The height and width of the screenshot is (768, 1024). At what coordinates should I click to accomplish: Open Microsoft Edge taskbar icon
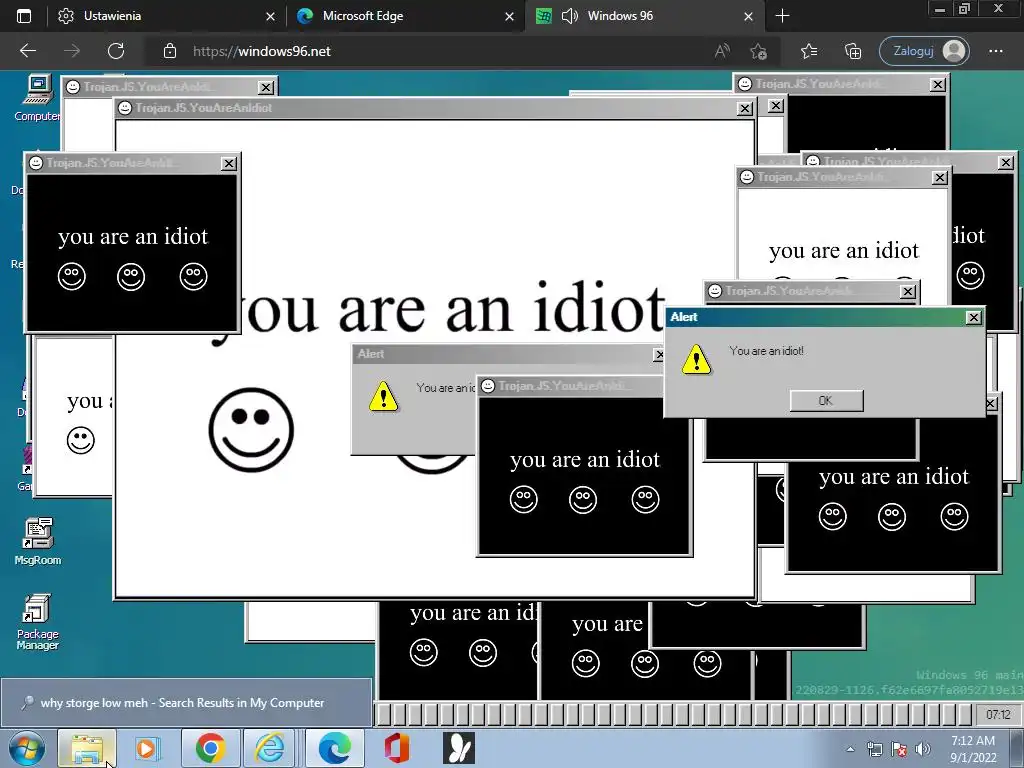pos(334,748)
